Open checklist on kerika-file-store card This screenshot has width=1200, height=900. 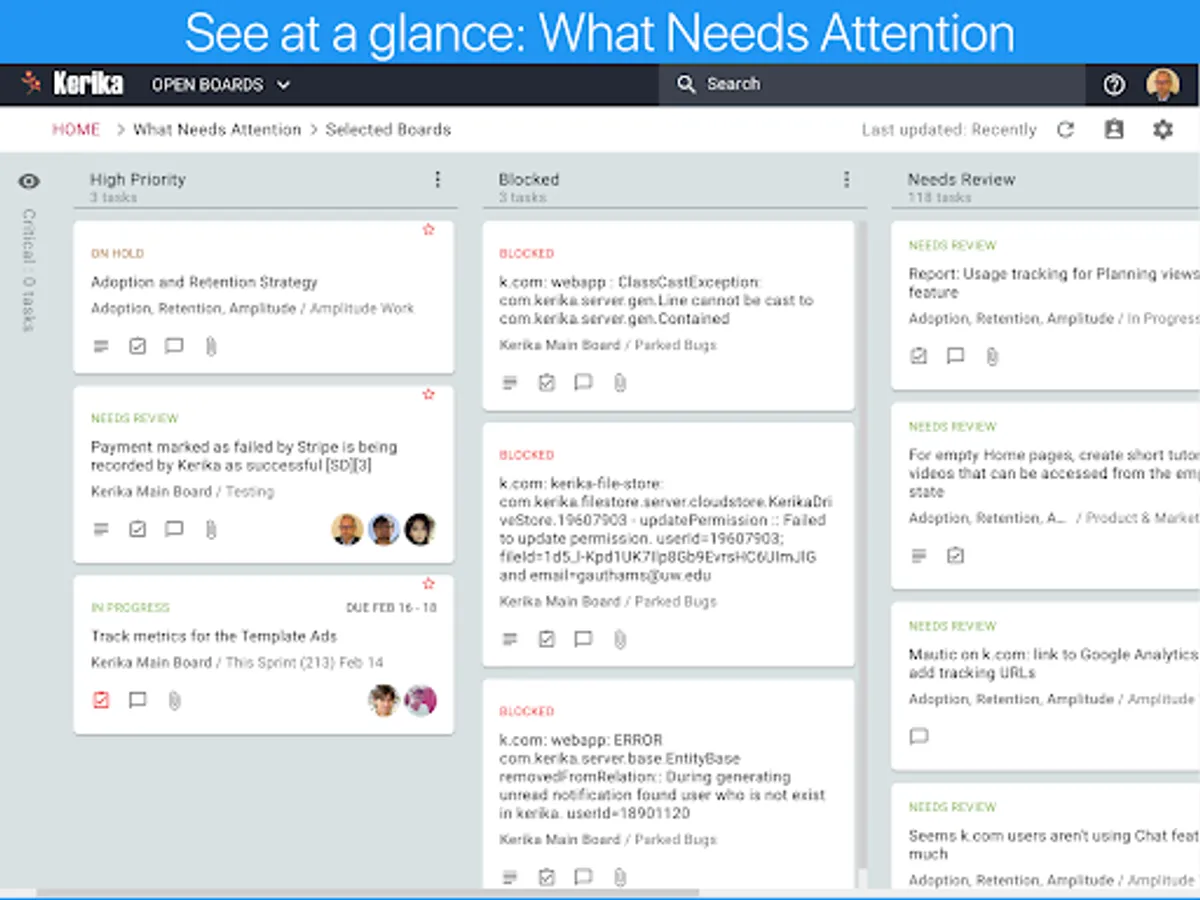(546, 639)
